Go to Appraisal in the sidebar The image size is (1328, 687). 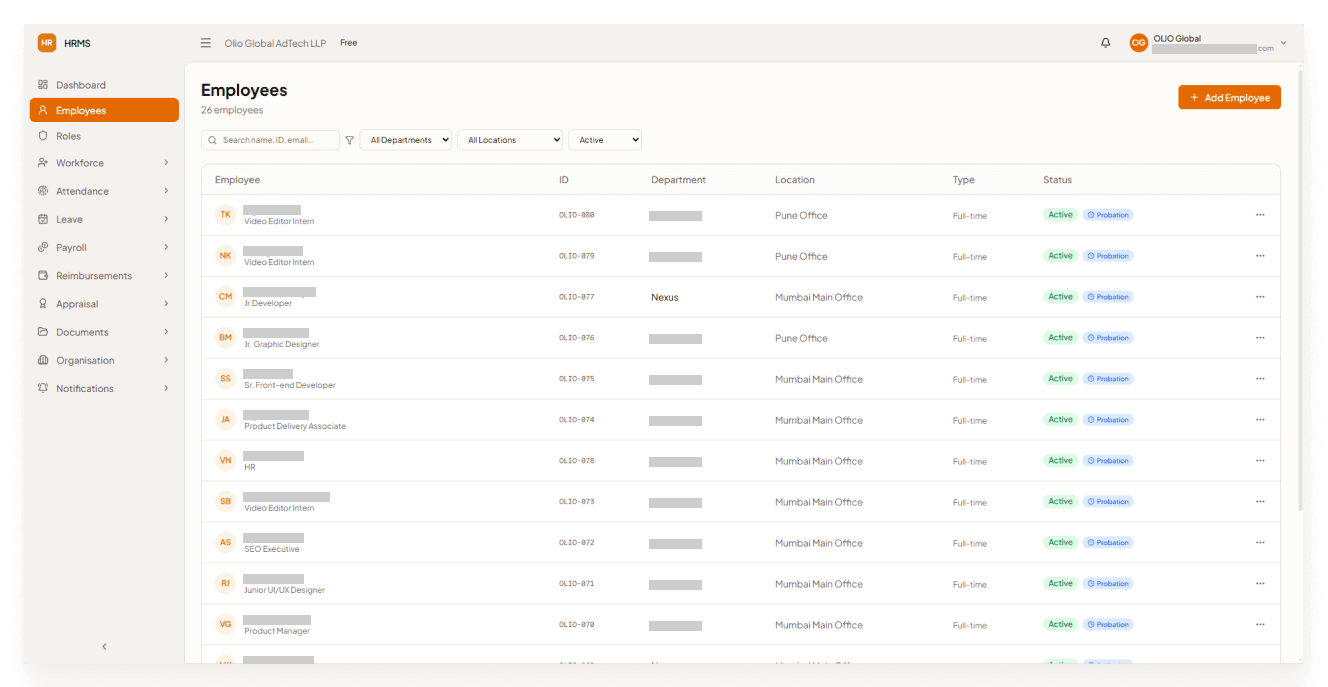[104, 304]
